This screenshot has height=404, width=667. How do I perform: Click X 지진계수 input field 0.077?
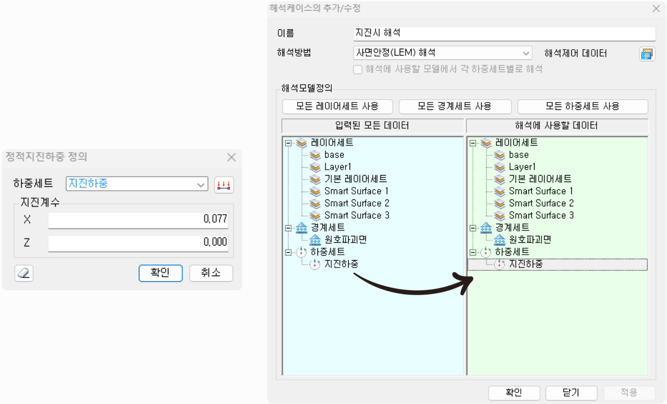(138, 220)
